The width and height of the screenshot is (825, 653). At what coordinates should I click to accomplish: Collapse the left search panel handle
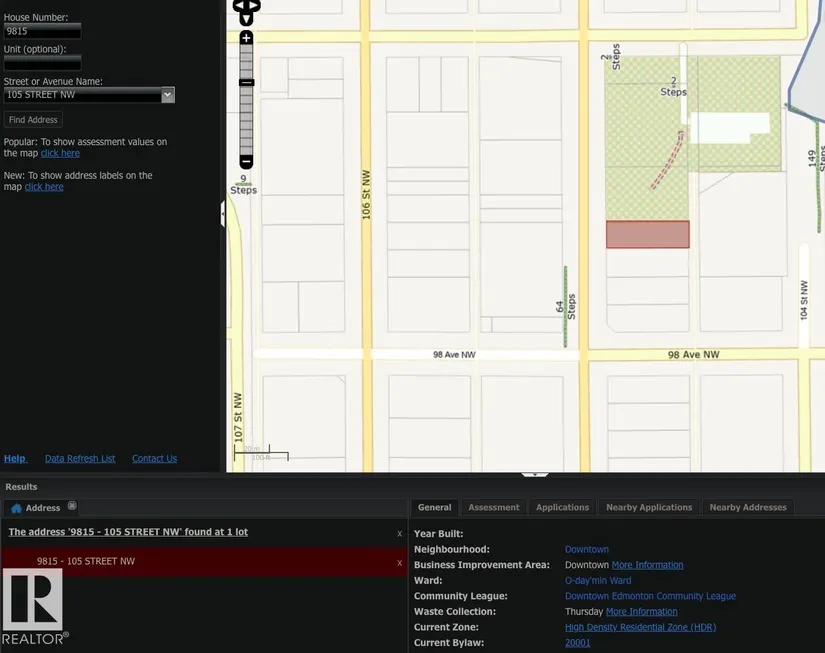[222, 214]
